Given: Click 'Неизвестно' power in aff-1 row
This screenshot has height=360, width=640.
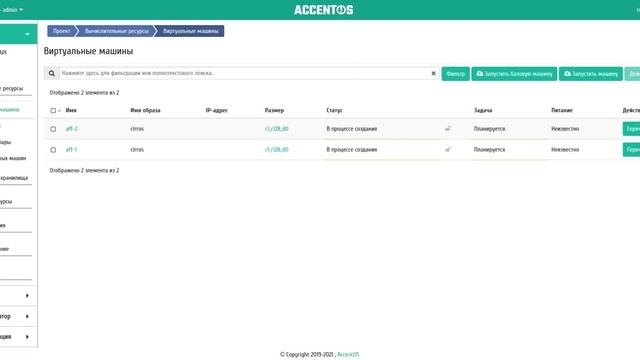Looking at the screenshot, I should (x=565, y=149).
